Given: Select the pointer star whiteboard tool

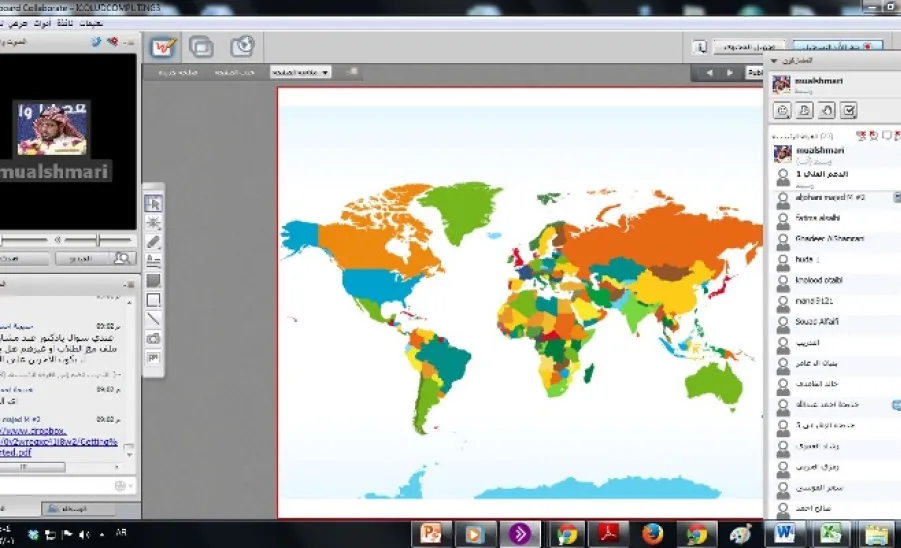Looking at the screenshot, I should tap(153, 223).
